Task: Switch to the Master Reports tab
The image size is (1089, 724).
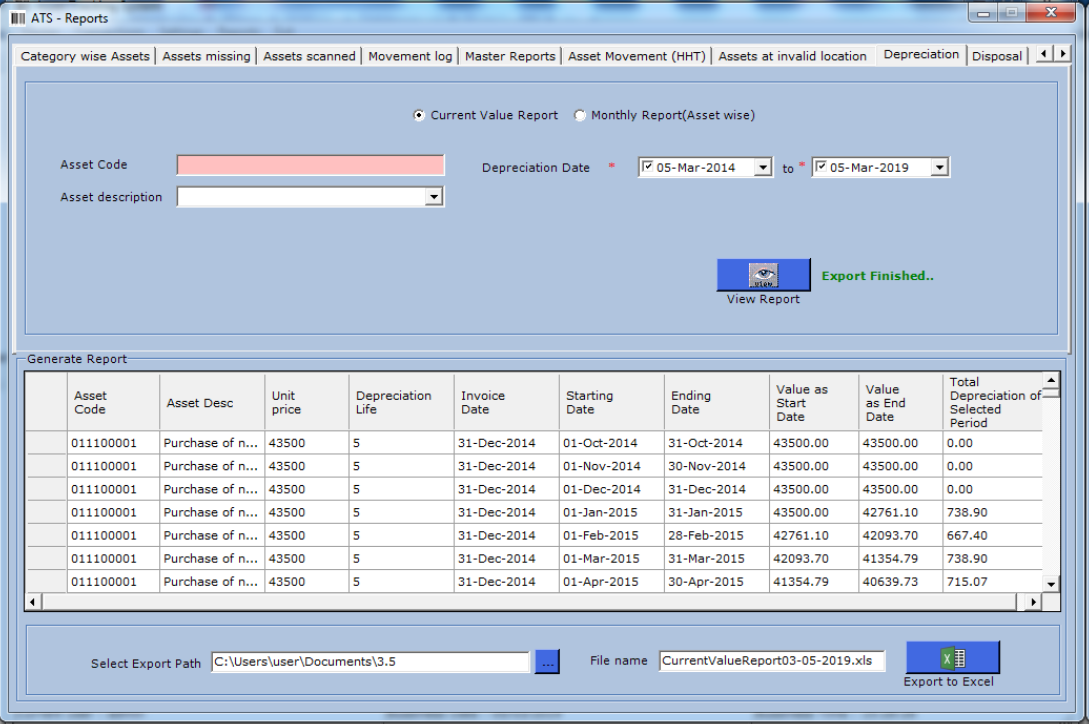Action: (509, 56)
